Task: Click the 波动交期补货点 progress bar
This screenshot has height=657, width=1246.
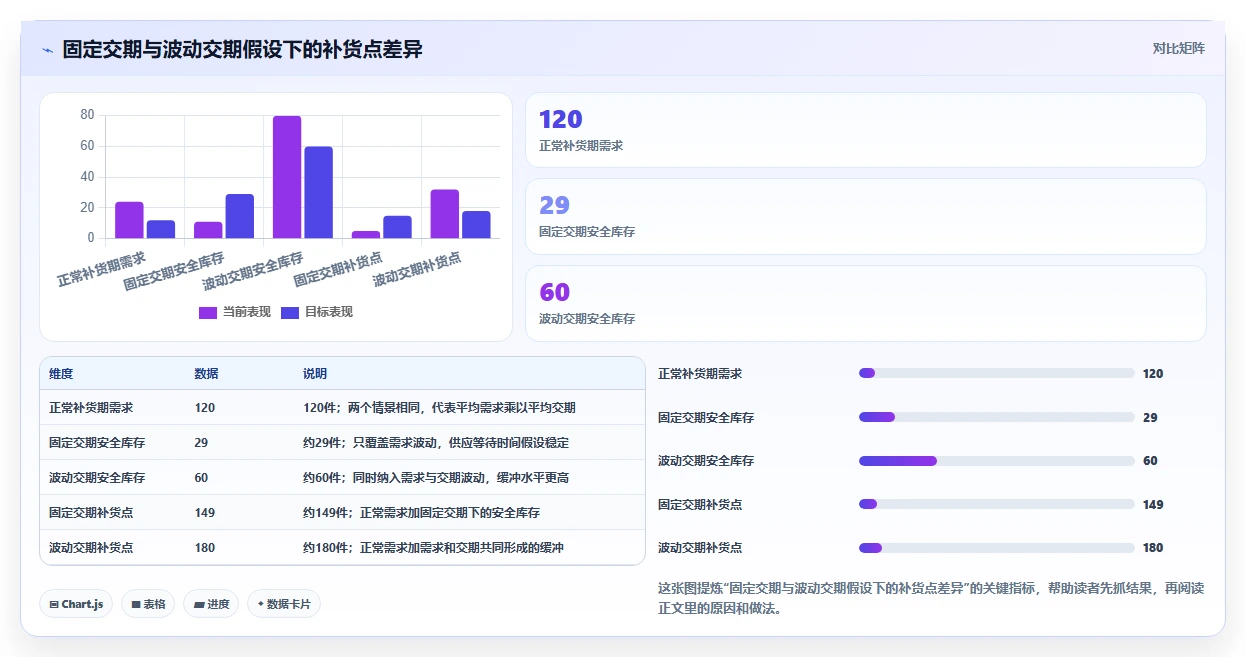Action: [x=996, y=548]
